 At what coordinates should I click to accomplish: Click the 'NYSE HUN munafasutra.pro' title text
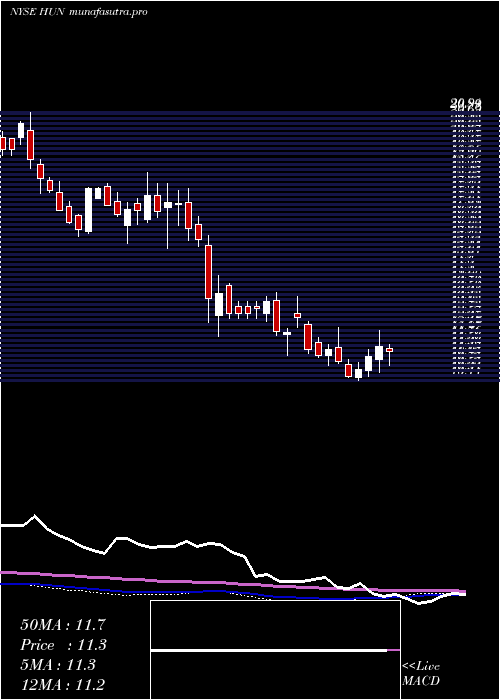click(x=79, y=12)
